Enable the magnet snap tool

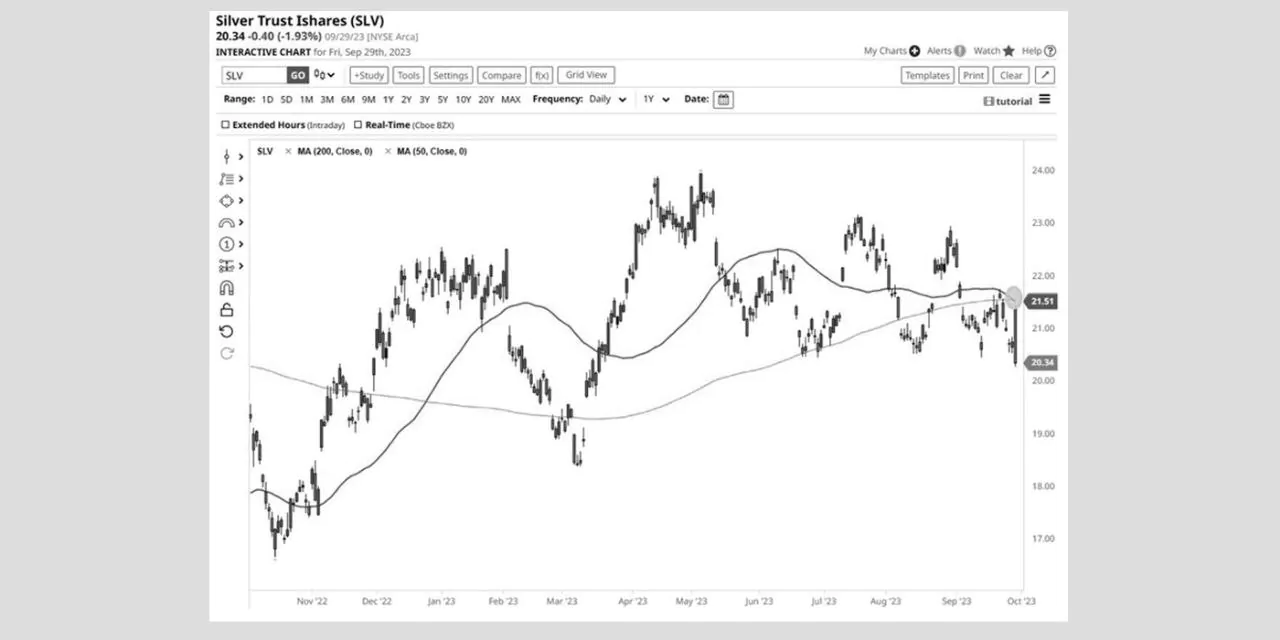point(227,287)
